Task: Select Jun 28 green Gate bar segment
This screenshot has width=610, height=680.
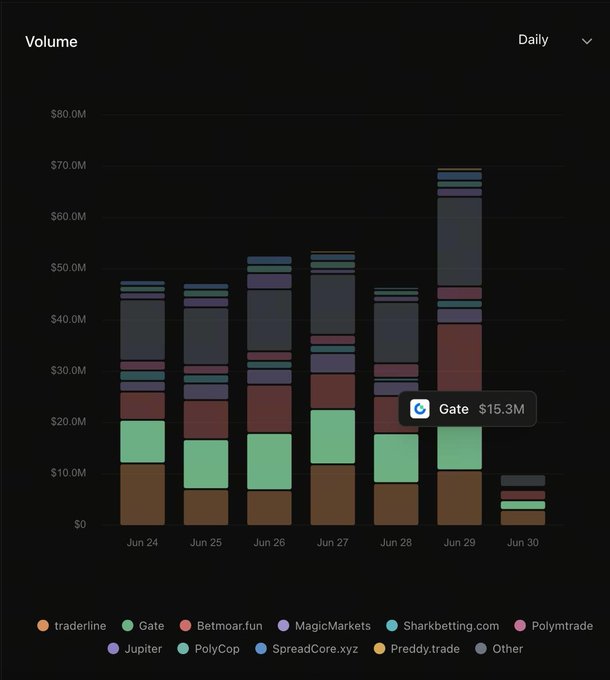Action: click(396, 458)
